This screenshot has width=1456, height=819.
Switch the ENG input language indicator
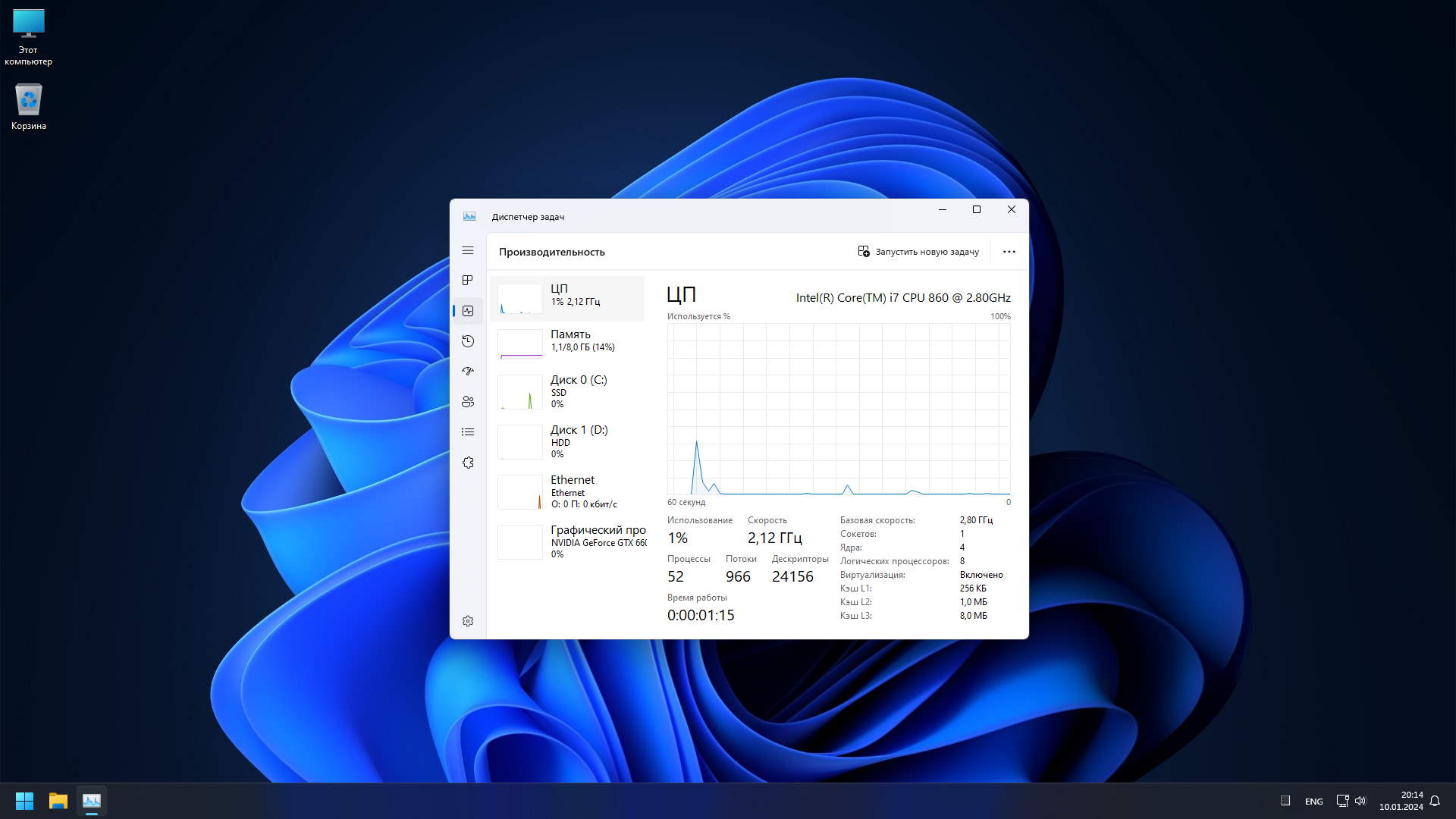pyautogui.click(x=1313, y=801)
